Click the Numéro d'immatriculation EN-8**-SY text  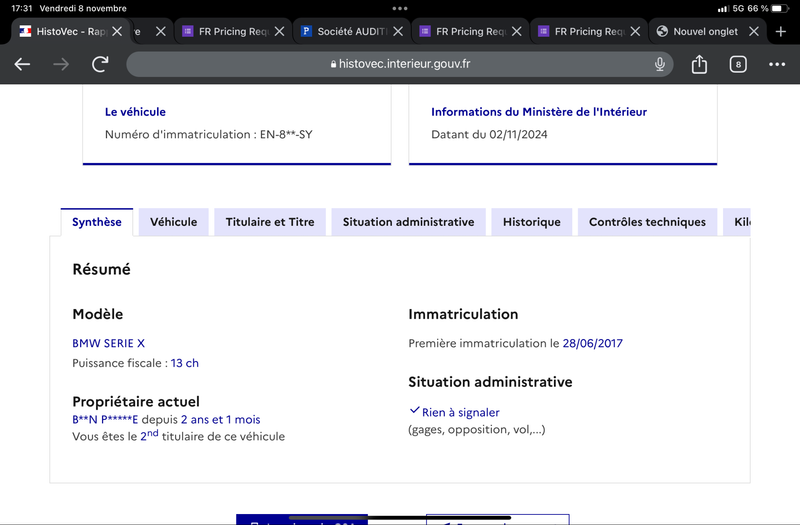[209, 134]
